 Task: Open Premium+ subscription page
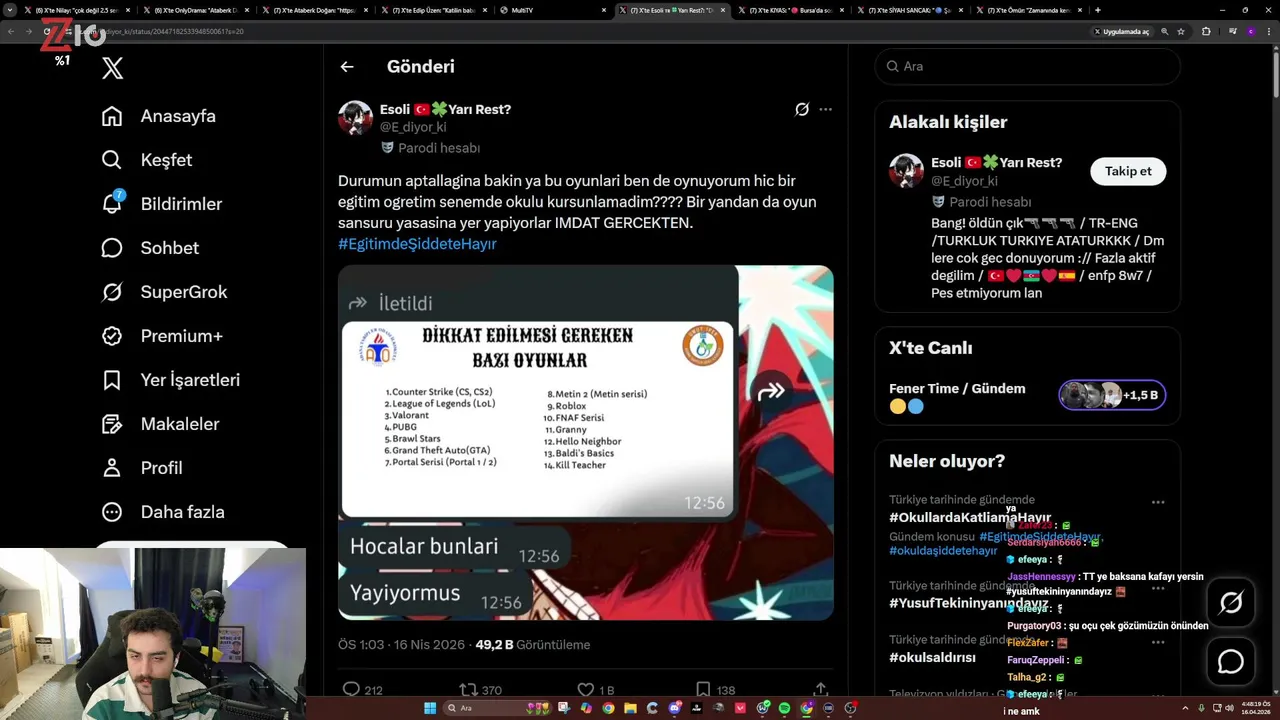pyautogui.click(x=162, y=336)
